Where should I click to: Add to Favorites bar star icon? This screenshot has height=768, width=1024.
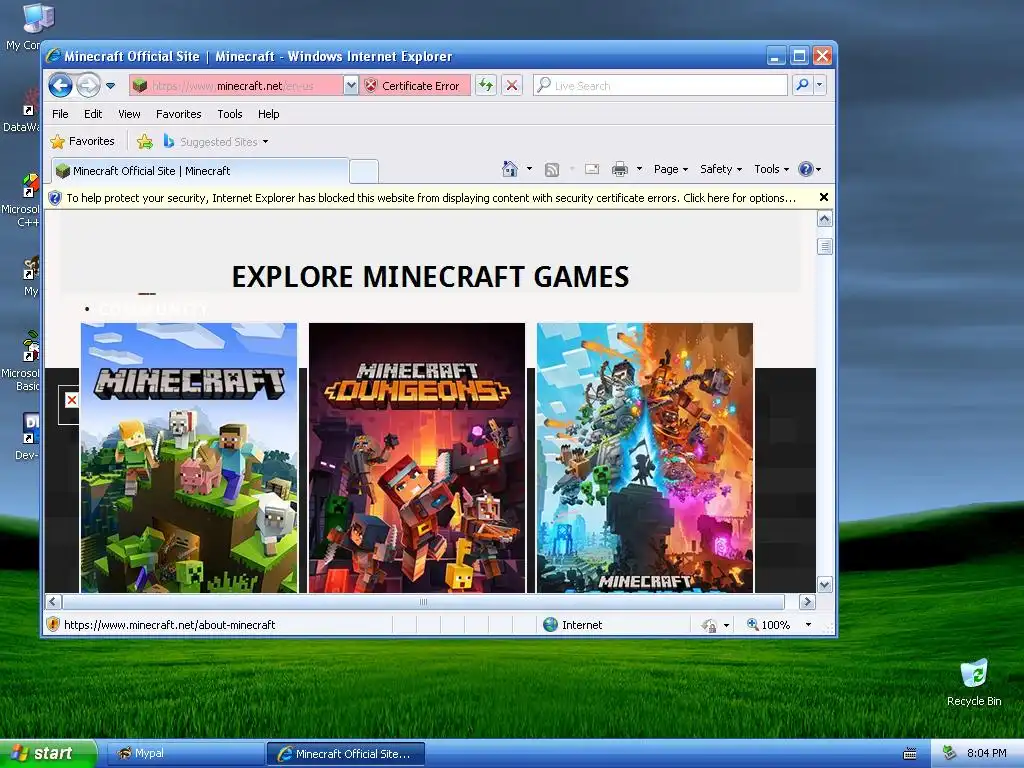tap(145, 141)
